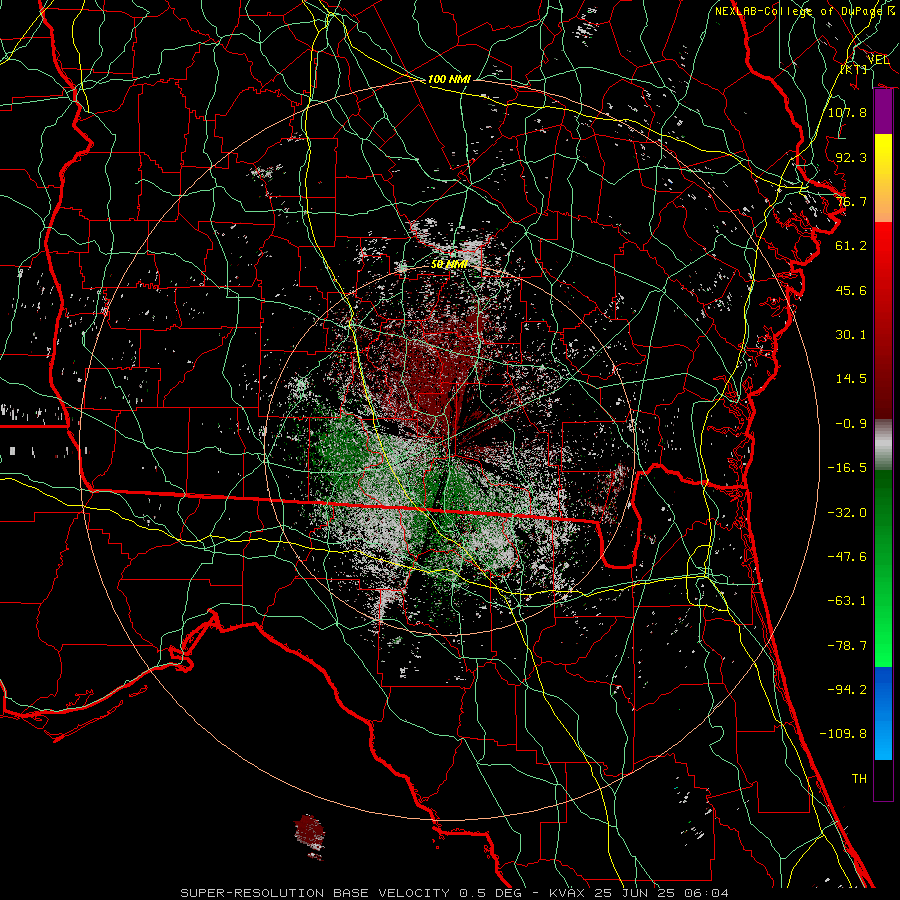Click the 30.1 legend value
This screenshot has width=900, height=900.
(x=851, y=335)
